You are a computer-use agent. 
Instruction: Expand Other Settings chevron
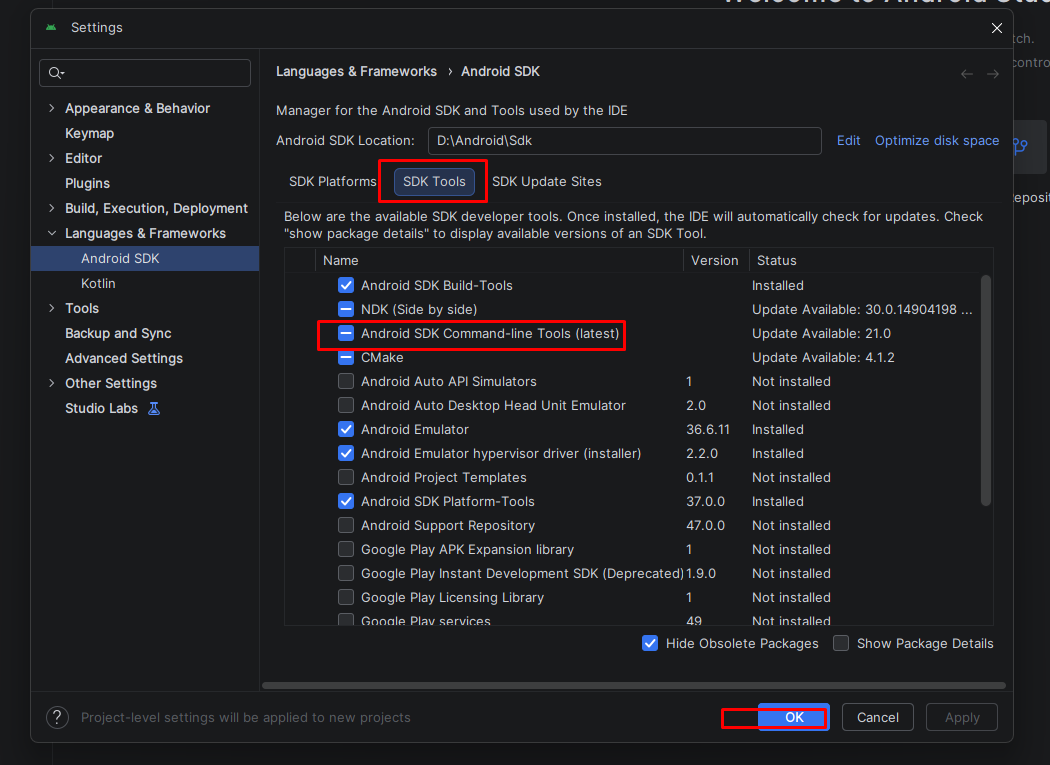[52, 383]
